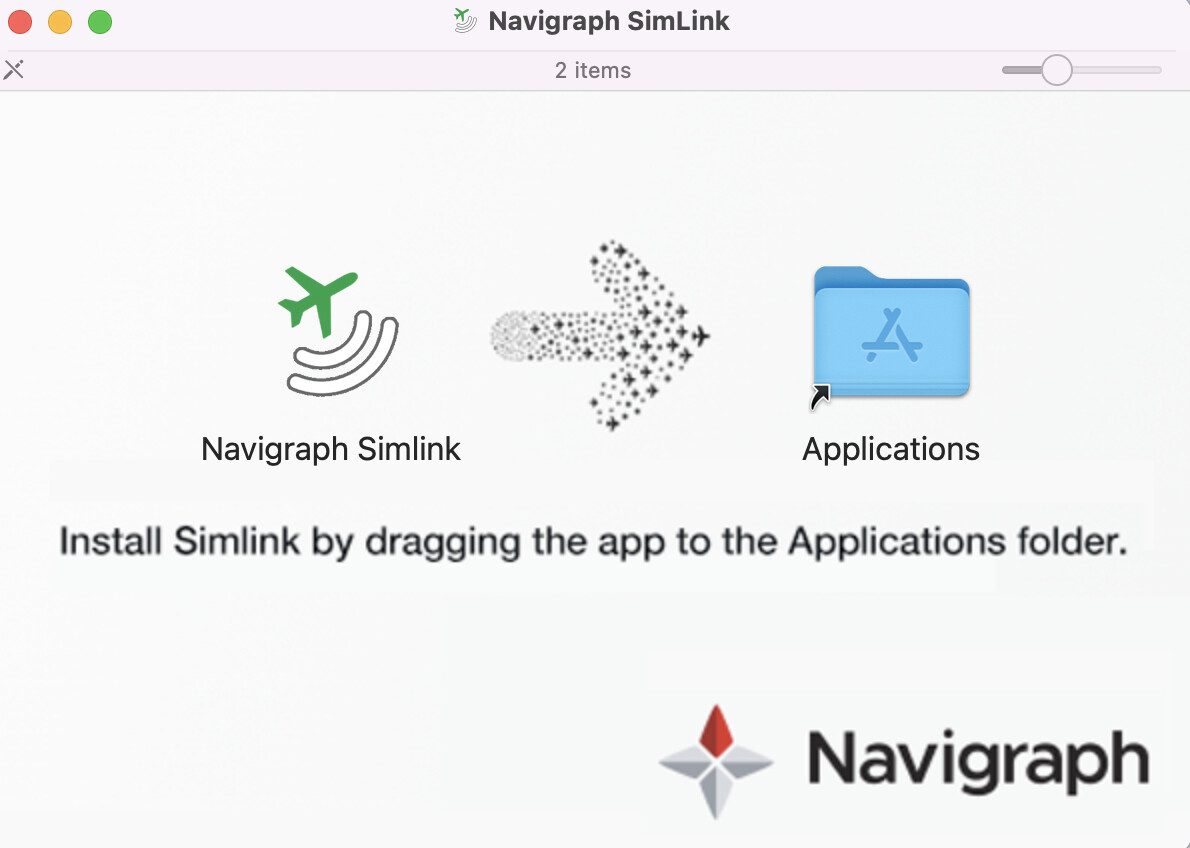The image size is (1190, 848).
Task: Click the empty toolbar area beside the slider
Action: pos(850,70)
